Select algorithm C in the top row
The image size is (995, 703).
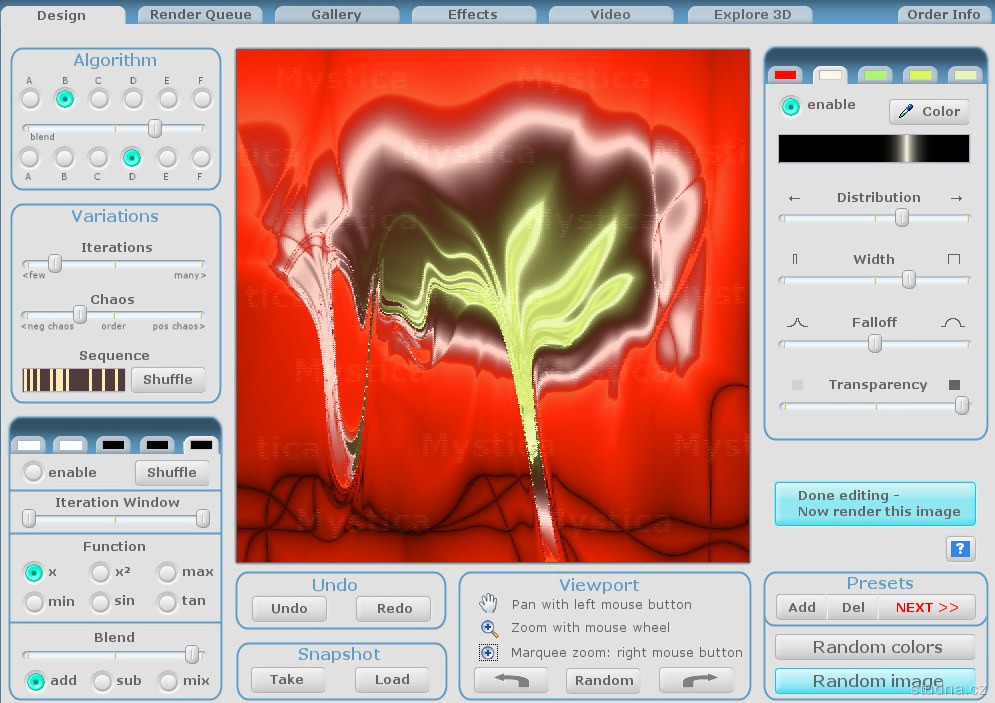coord(99,99)
